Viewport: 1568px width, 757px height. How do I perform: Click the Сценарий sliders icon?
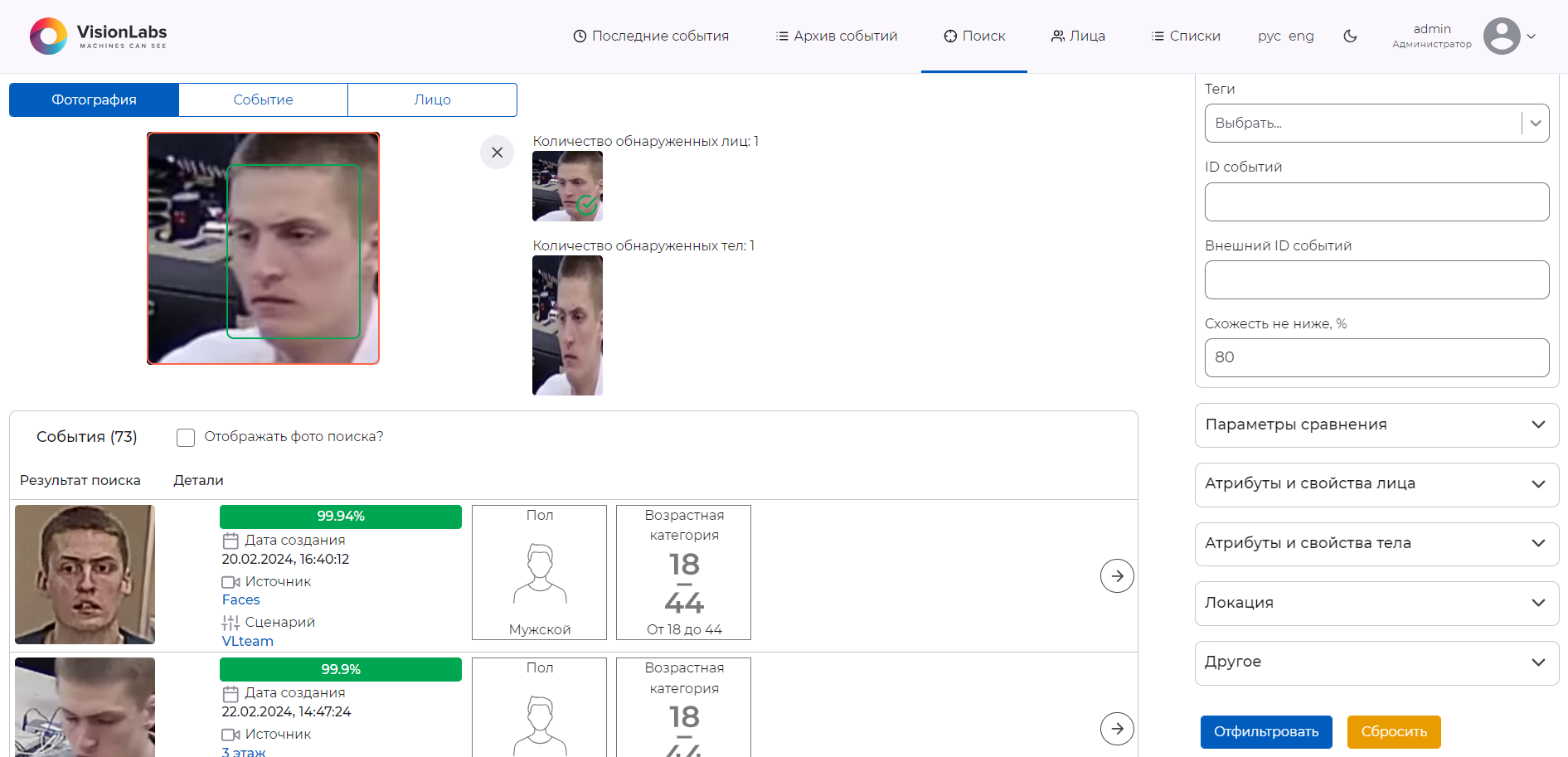pos(231,623)
